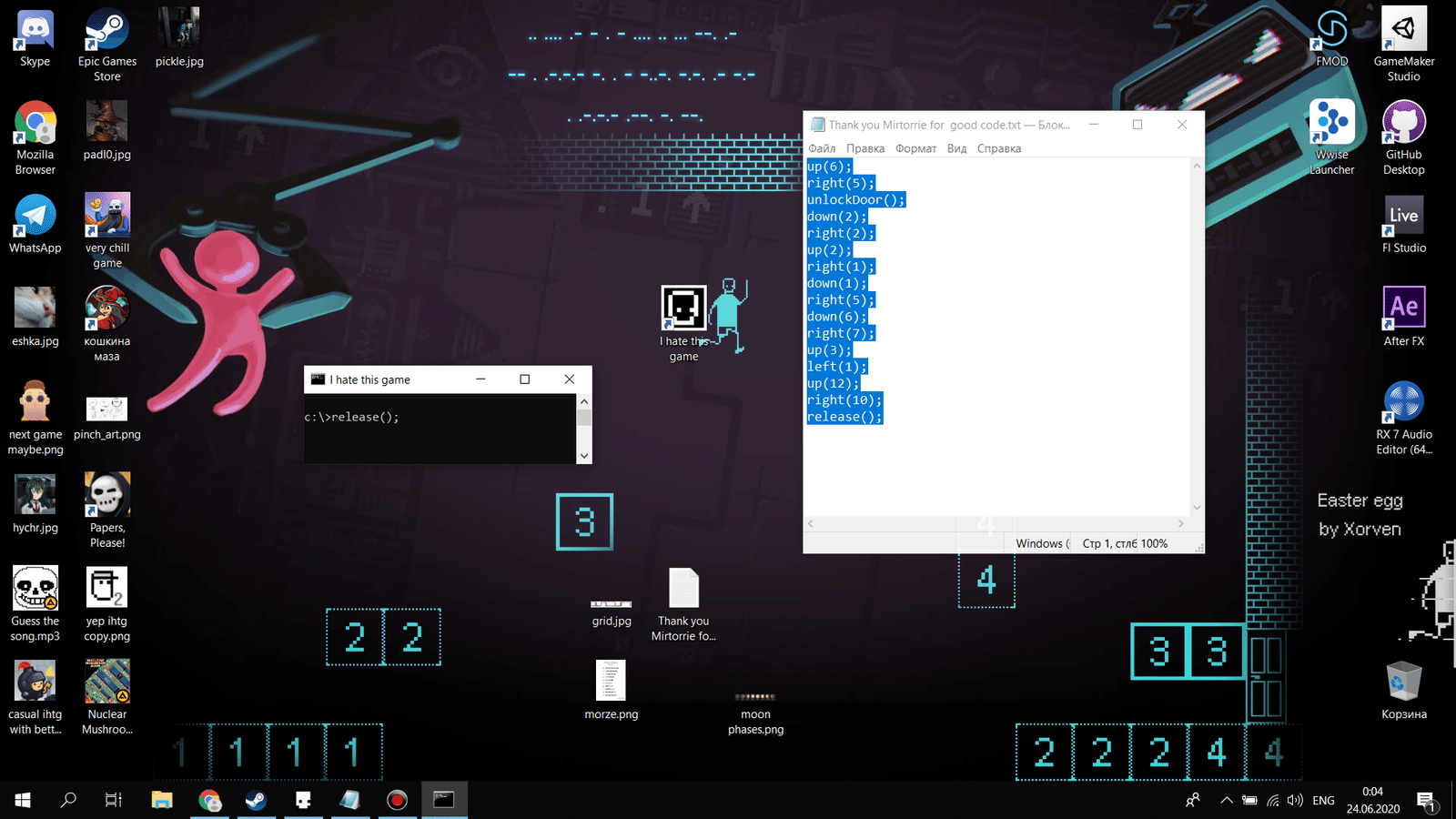Select the Корзина recycle bin icon
This screenshot has height=819, width=1456.
coord(1404,690)
